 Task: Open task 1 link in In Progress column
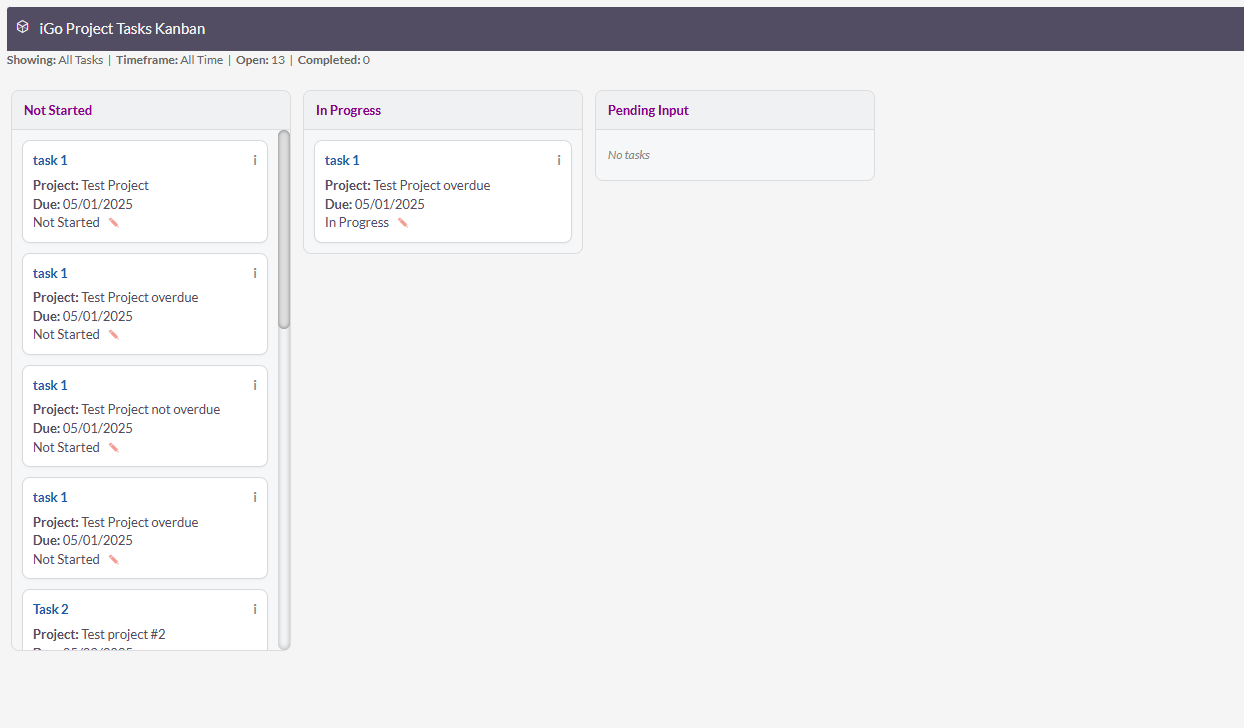pyautogui.click(x=342, y=160)
